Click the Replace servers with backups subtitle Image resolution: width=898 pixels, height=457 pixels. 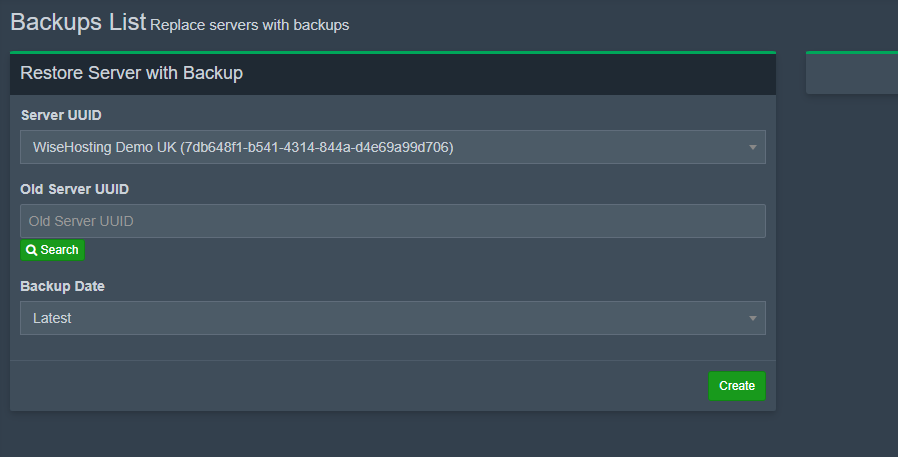(x=249, y=25)
